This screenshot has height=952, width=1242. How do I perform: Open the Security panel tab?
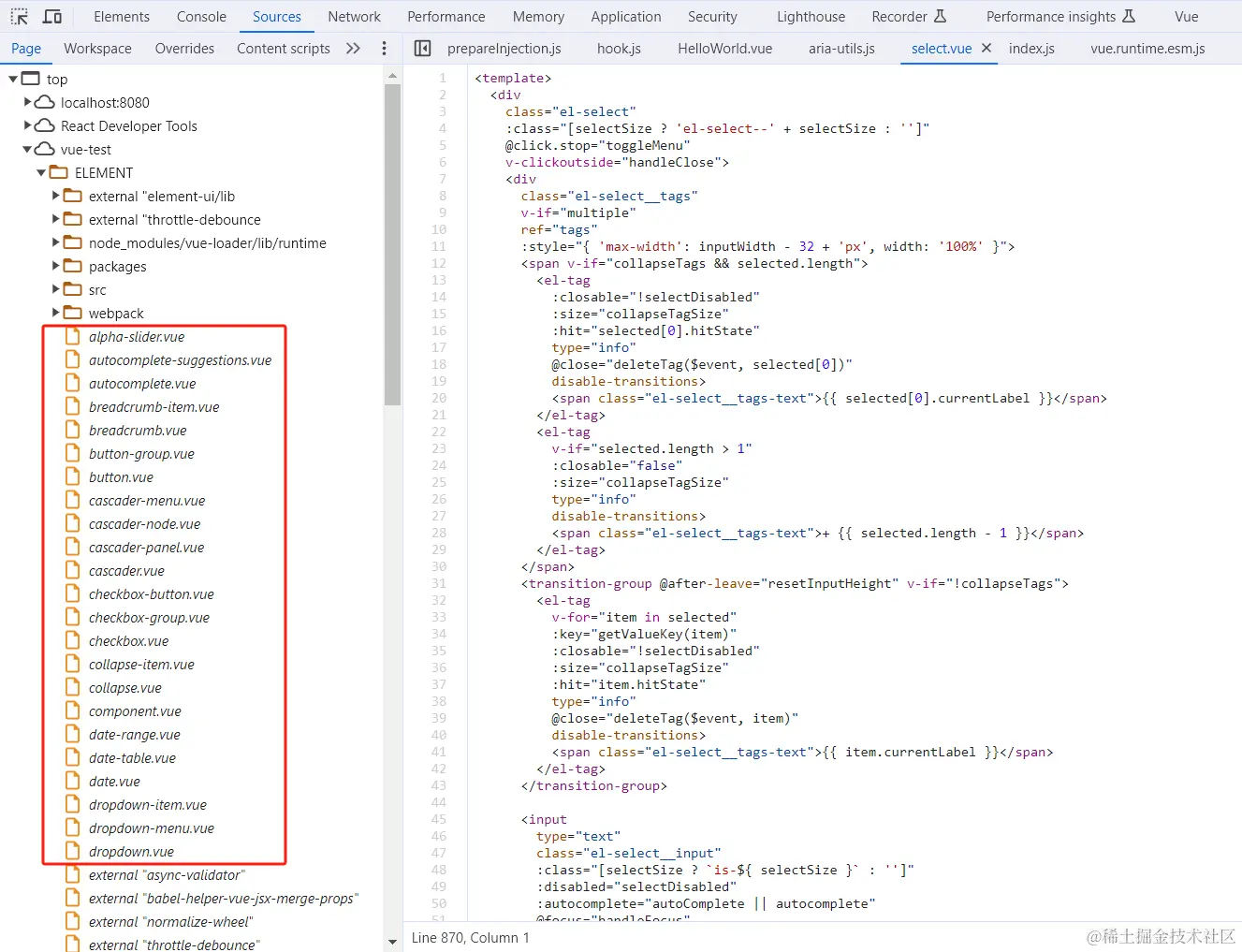coord(712,17)
